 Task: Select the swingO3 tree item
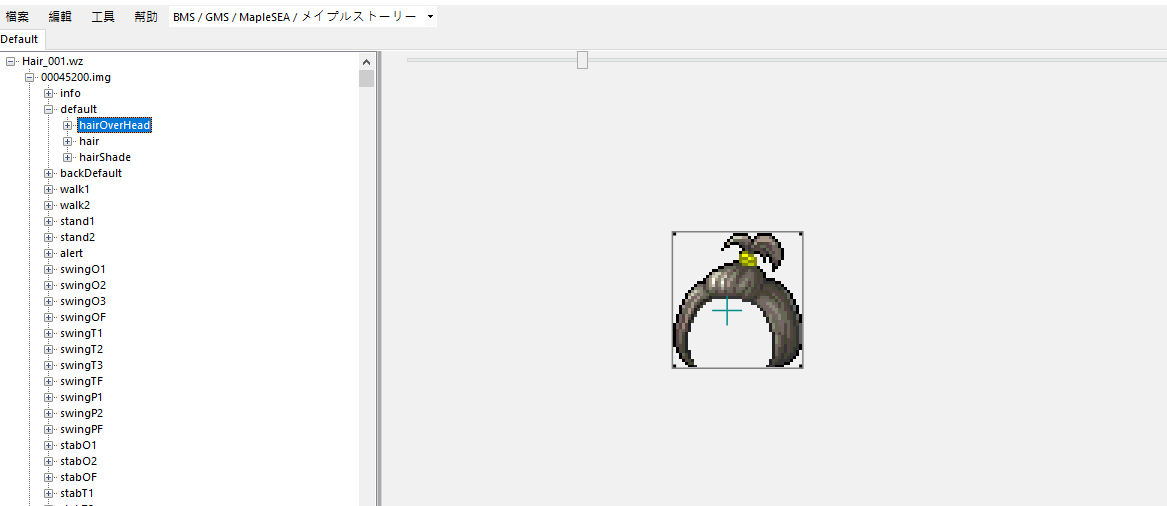coord(83,301)
